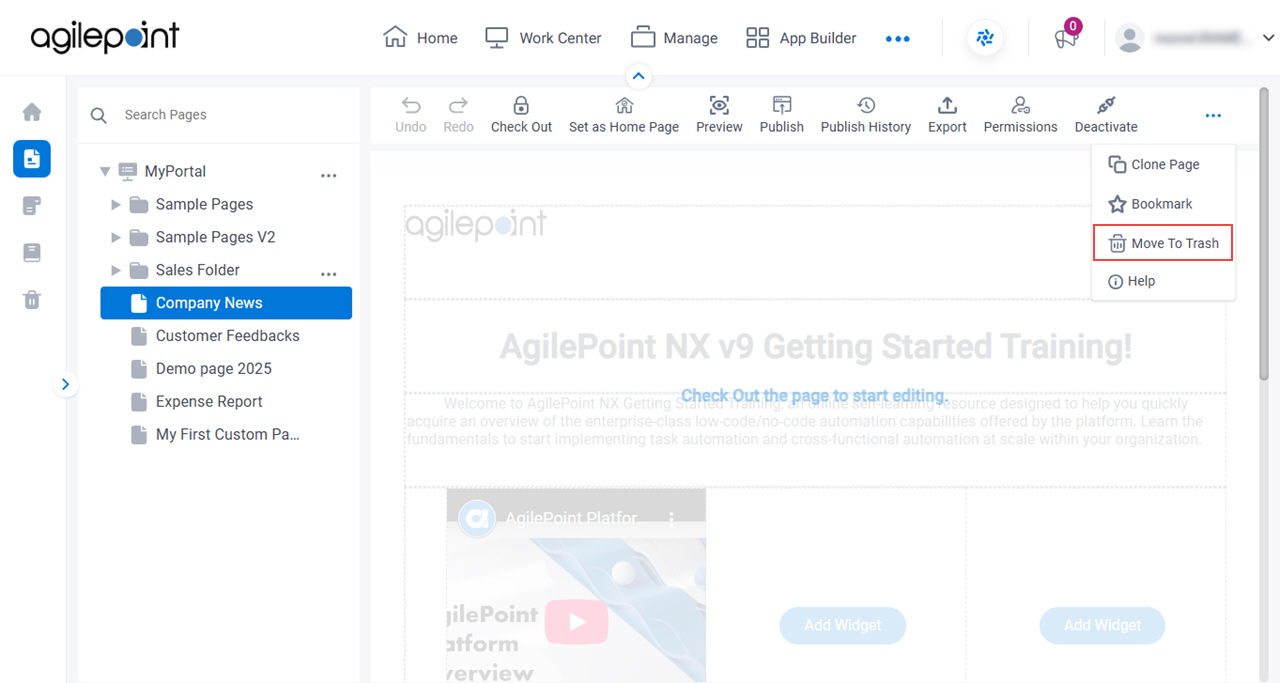Open the sidebar library book icon
The image size is (1280, 683).
(32, 253)
